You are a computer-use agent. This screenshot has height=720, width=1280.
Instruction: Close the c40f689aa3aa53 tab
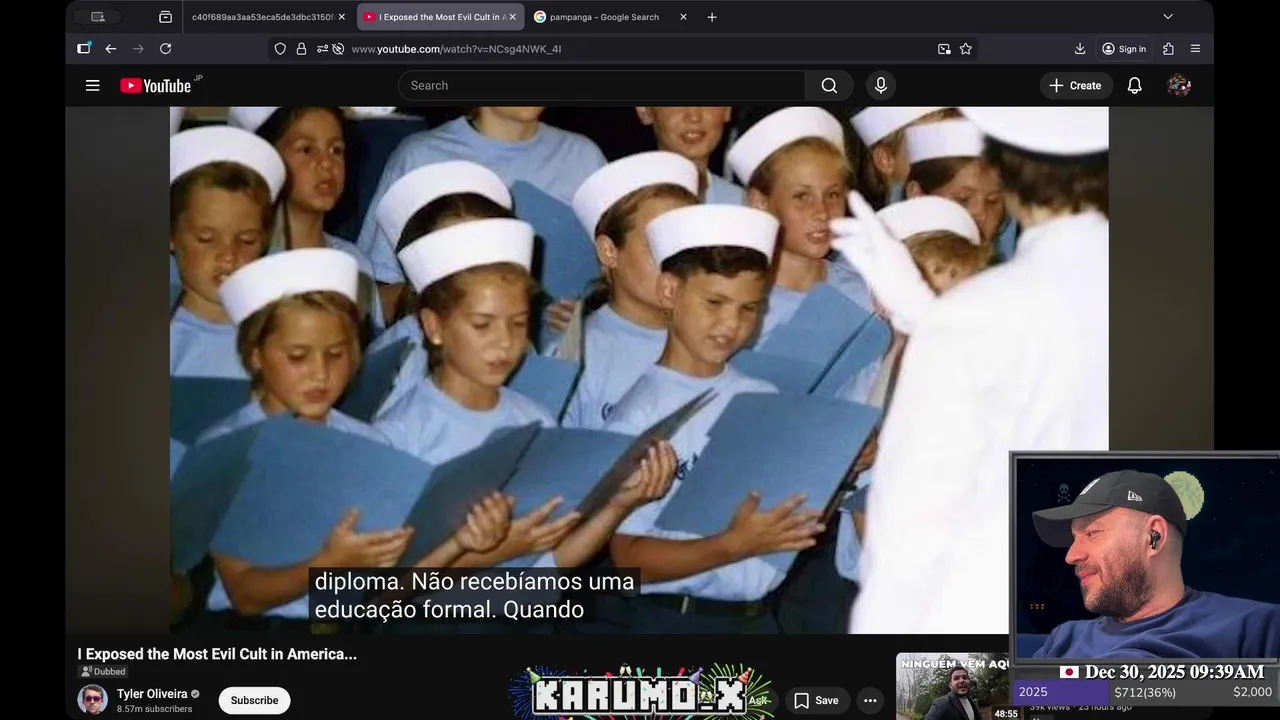pos(341,17)
